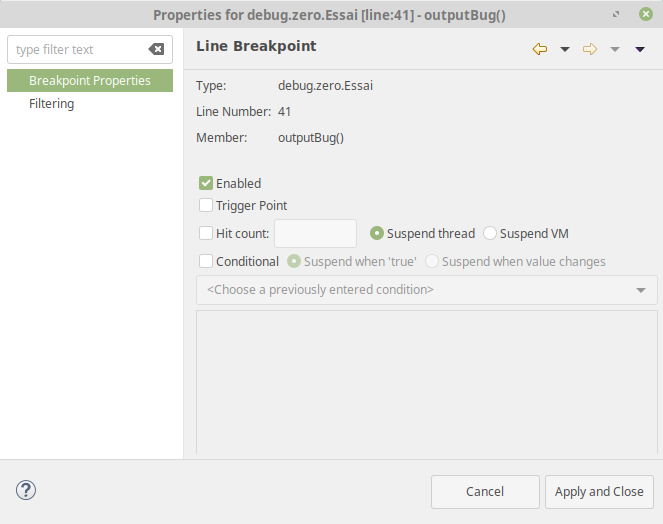
Task: Click the Hit count input field
Action: pyautogui.click(x=315, y=234)
